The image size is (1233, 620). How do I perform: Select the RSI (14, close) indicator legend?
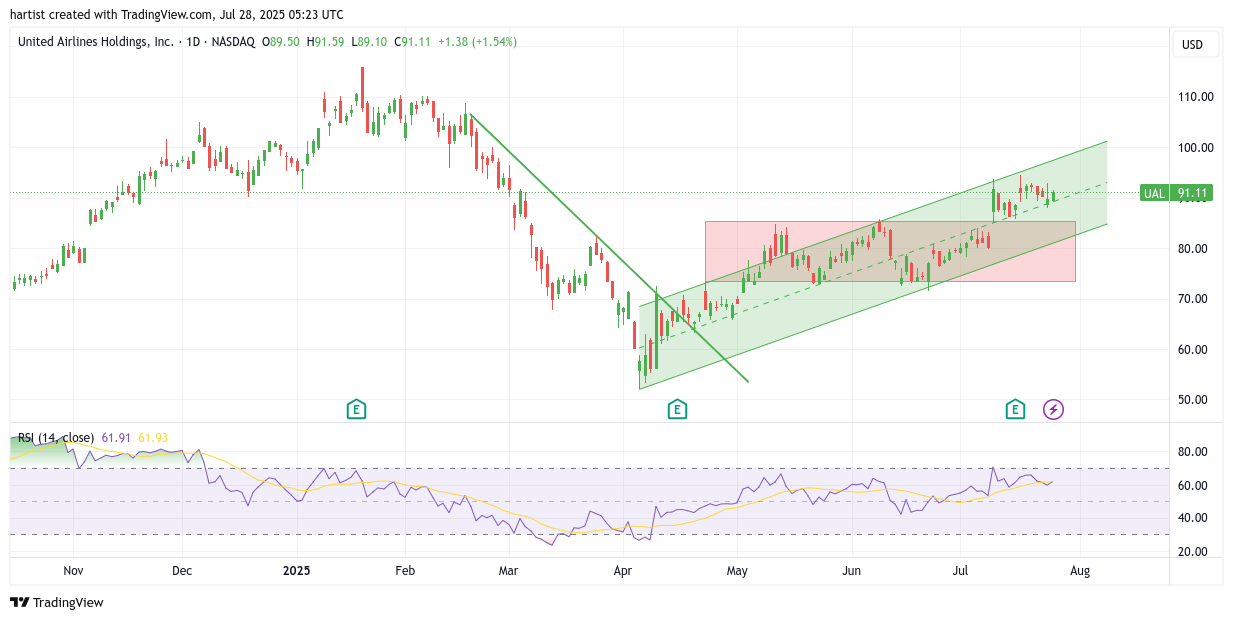56,438
